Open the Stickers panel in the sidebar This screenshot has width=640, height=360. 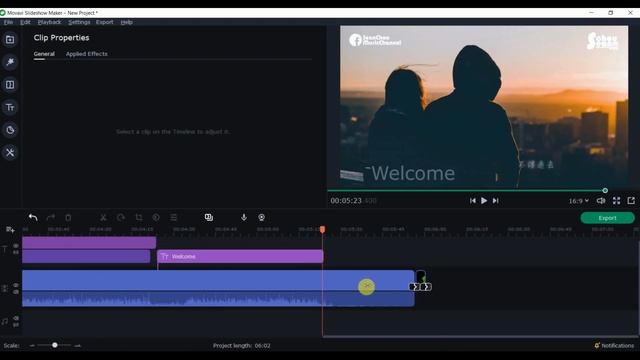(x=10, y=130)
